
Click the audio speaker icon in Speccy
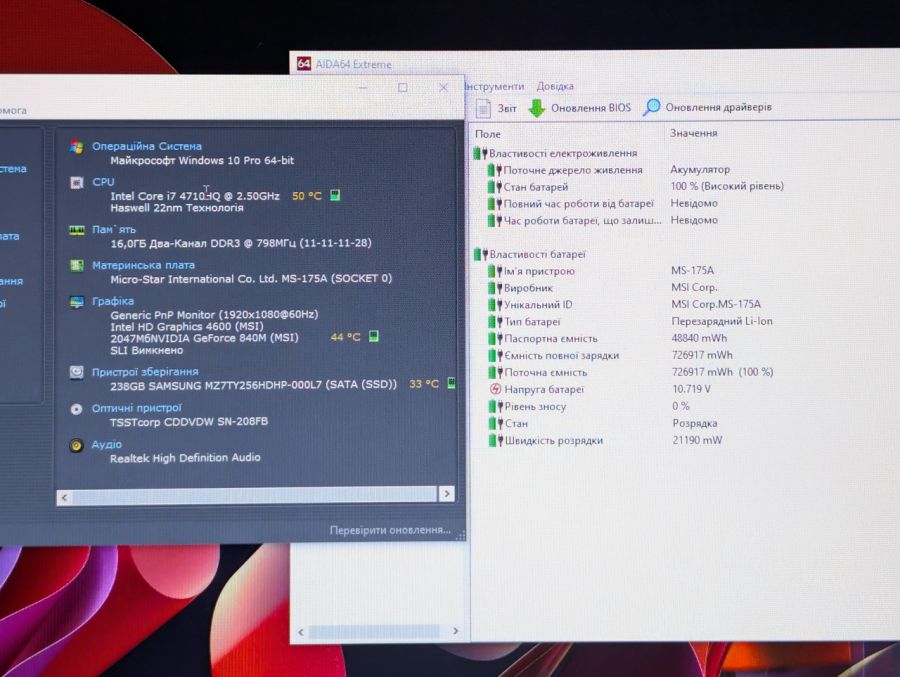76,446
